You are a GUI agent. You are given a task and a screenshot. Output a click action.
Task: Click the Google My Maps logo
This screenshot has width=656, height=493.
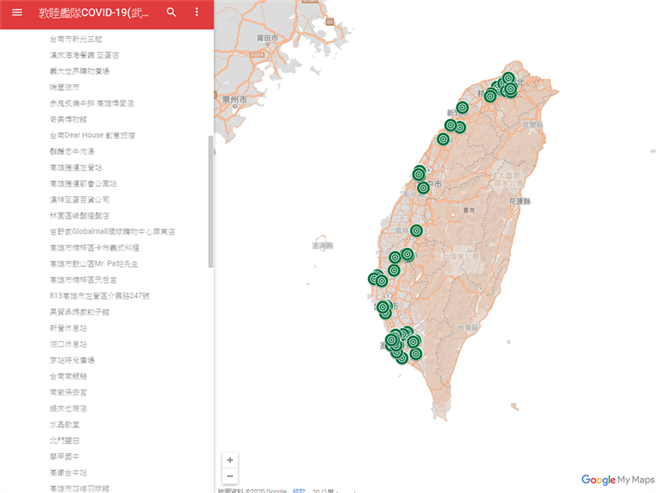[618, 480]
